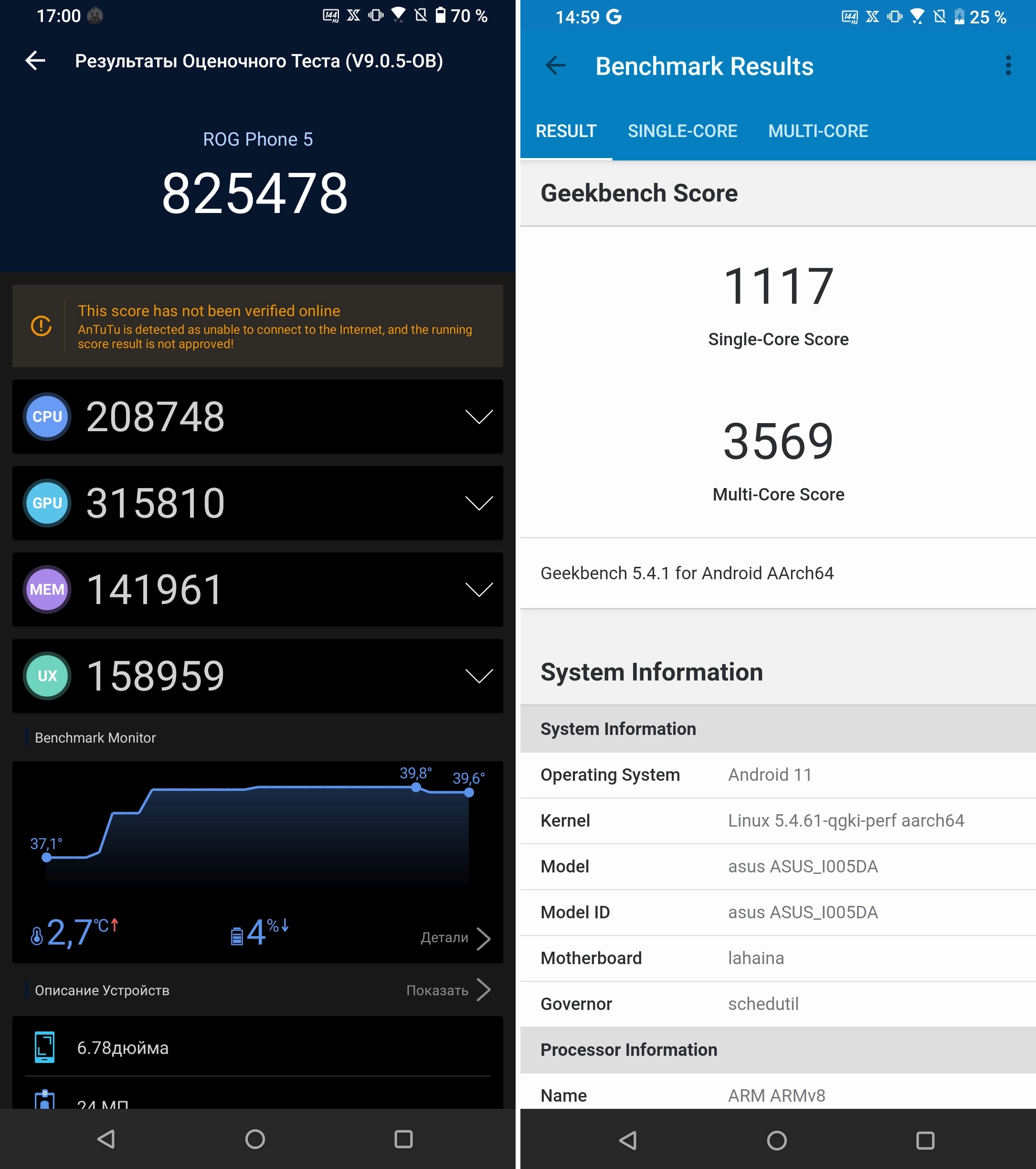This screenshot has width=1036, height=1169.
Task: Tap no-SIM icon in Geekbench status bar
Action: tap(940, 17)
